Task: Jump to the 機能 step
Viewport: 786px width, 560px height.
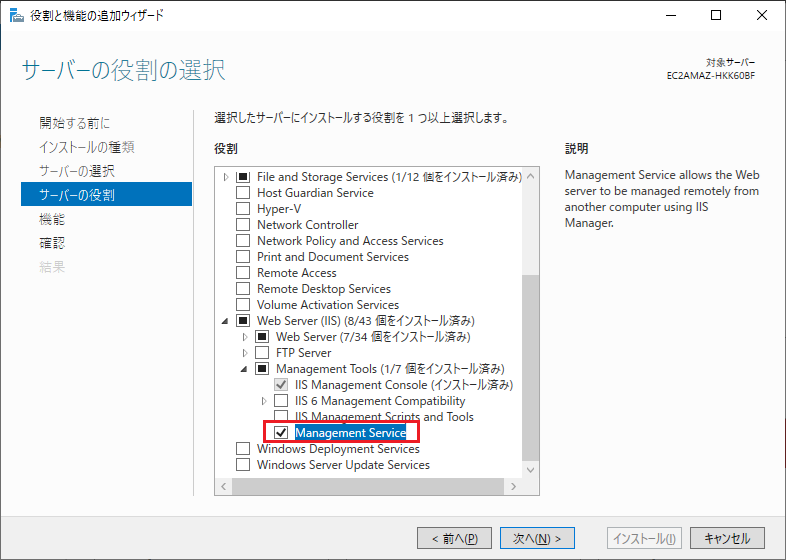Action: (52, 219)
